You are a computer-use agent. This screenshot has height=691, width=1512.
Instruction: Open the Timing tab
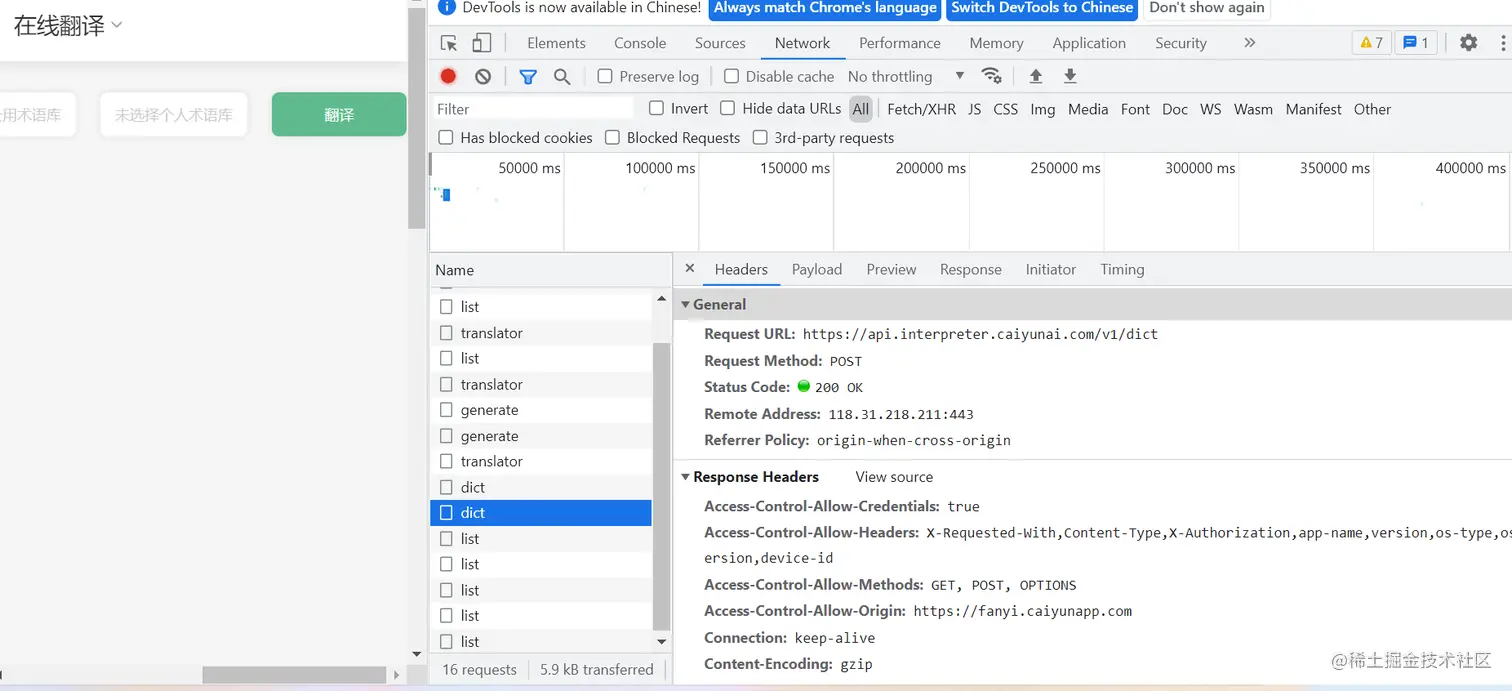coord(1122,269)
